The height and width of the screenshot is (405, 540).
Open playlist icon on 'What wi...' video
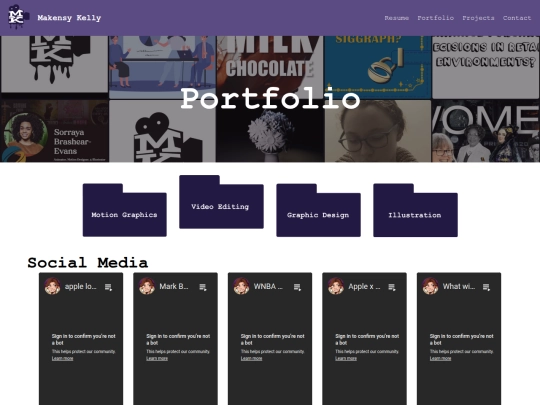click(486, 287)
